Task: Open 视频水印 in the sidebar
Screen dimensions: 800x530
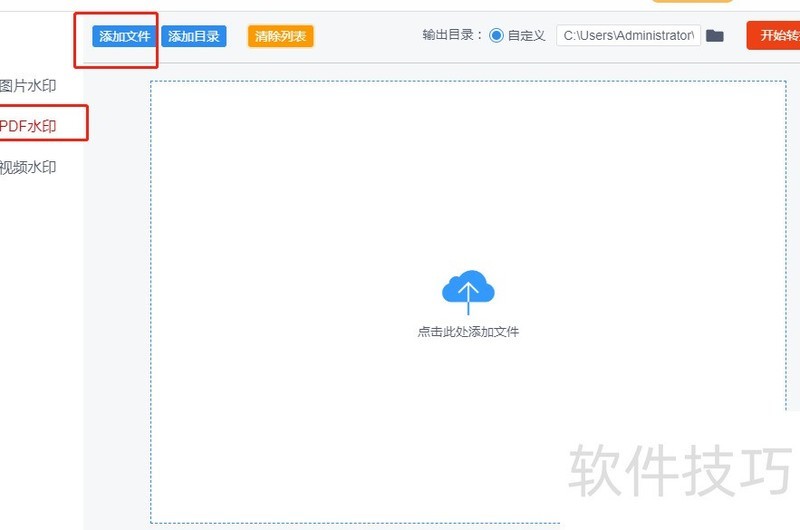Action: tap(28, 167)
